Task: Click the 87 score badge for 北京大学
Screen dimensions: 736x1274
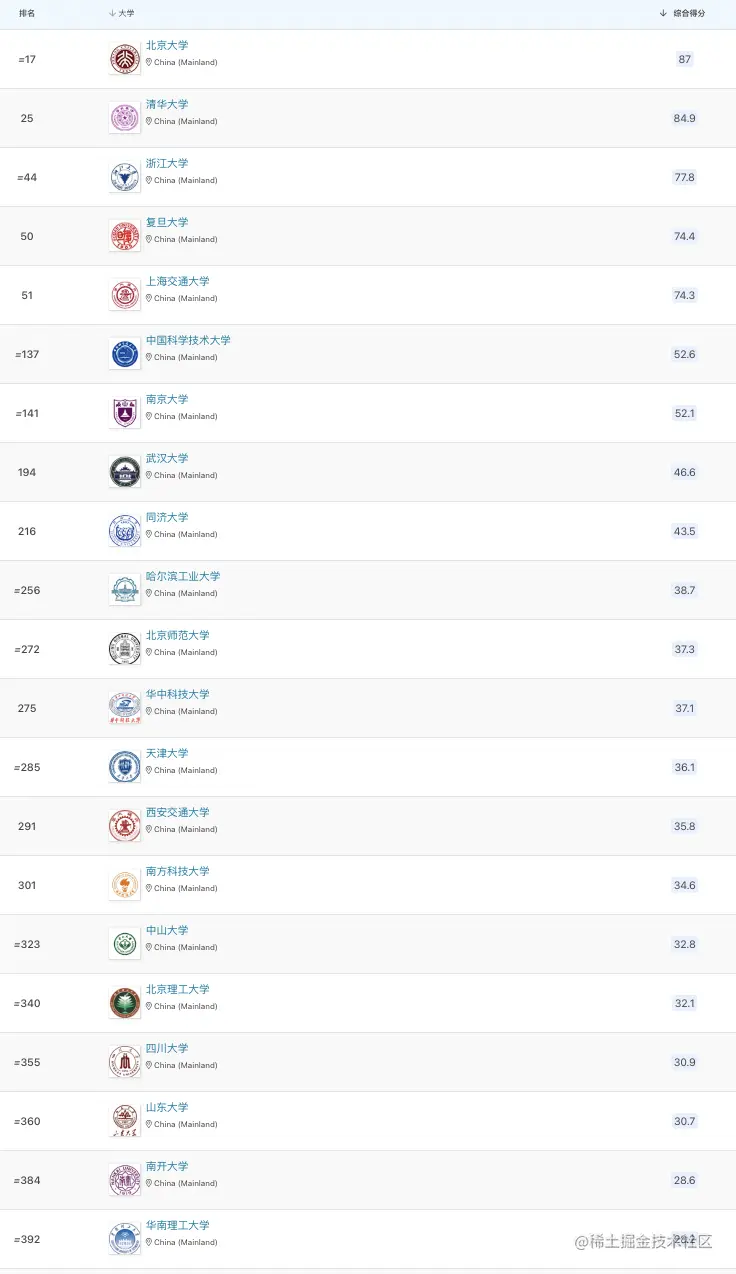Action: point(684,59)
